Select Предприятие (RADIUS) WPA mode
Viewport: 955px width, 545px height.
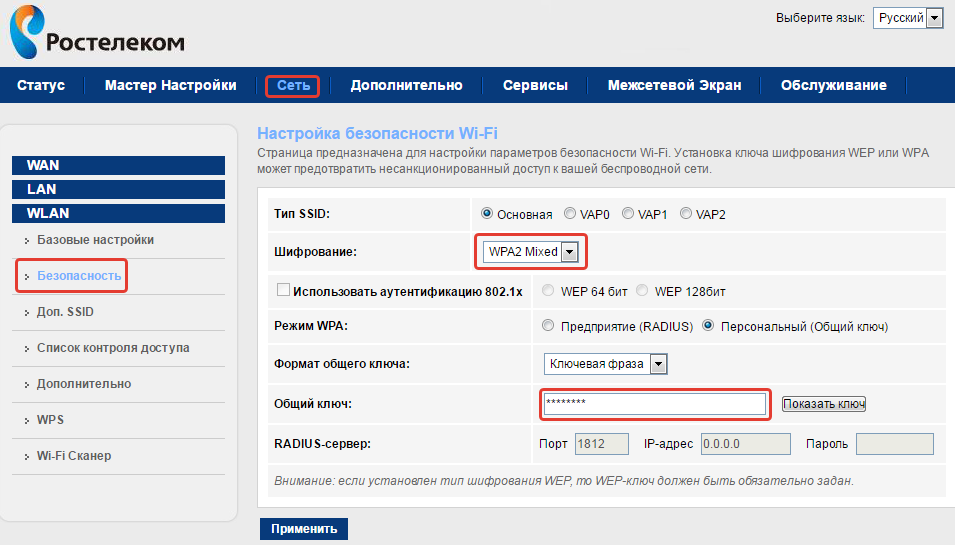(x=547, y=326)
